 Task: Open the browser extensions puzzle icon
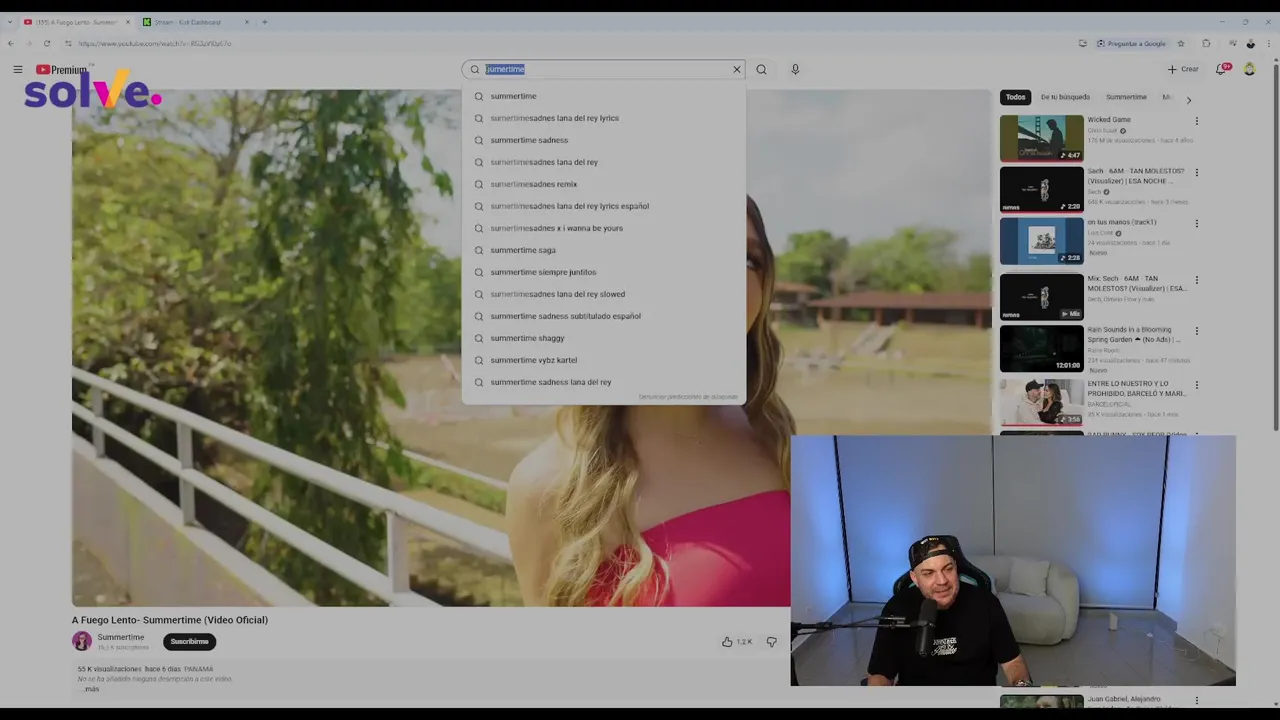[1206, 43]
